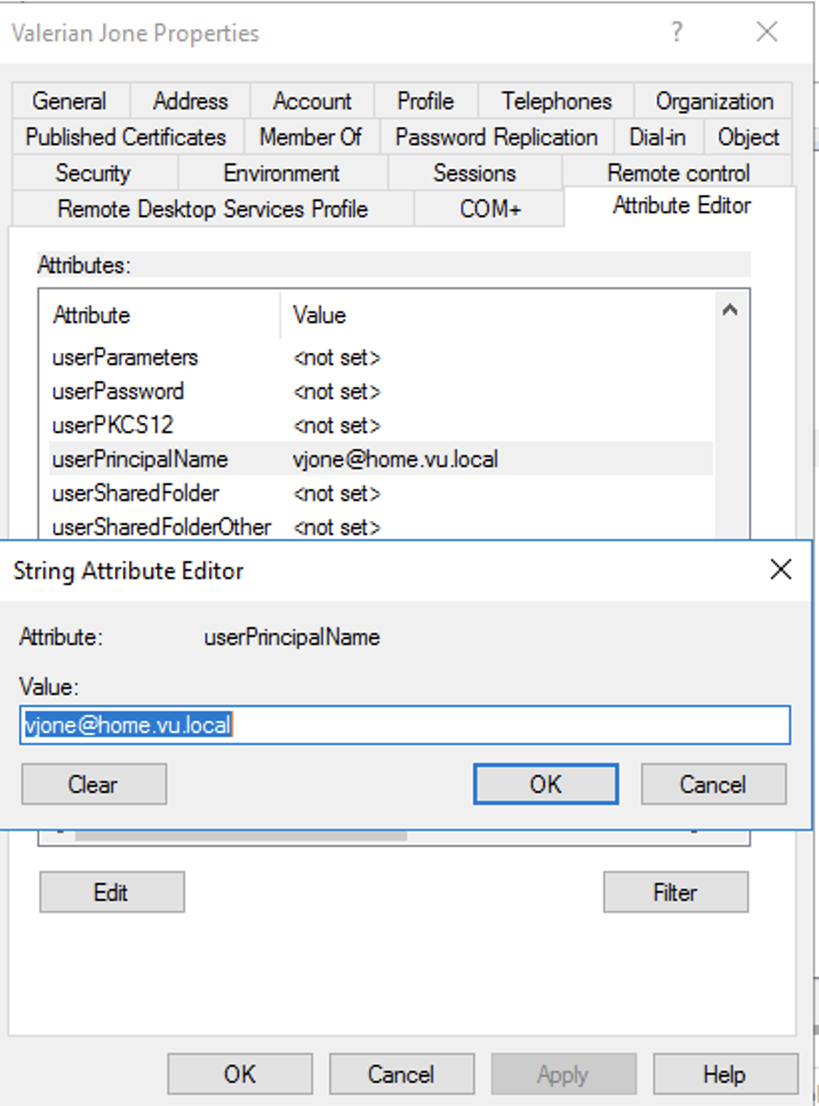The width and height of the screenshot is (819, 1106).
Task: Click the Attribute column header
Action: click(92, 315)
